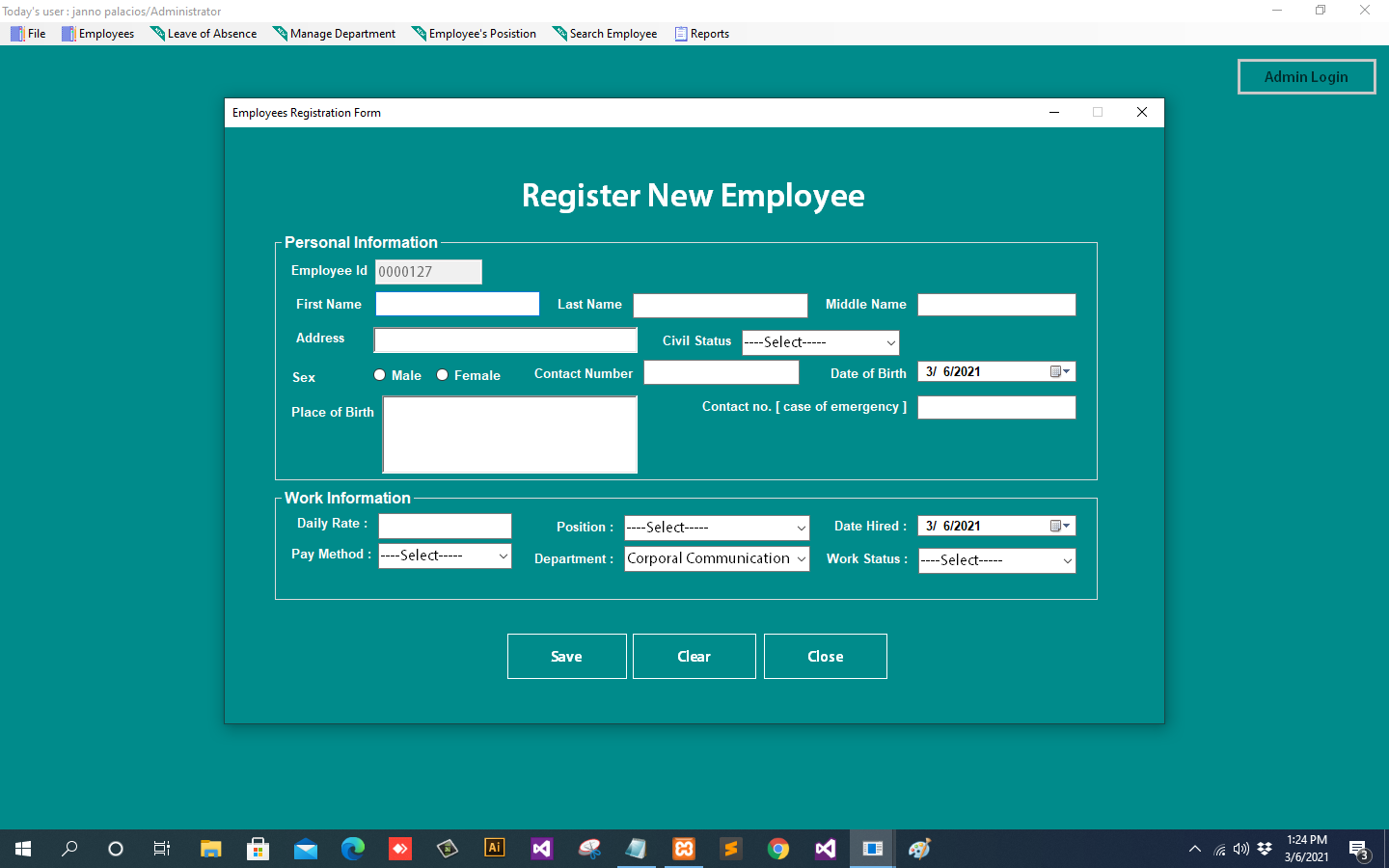Open the Civil Status dropdown

tap(889, 342)
